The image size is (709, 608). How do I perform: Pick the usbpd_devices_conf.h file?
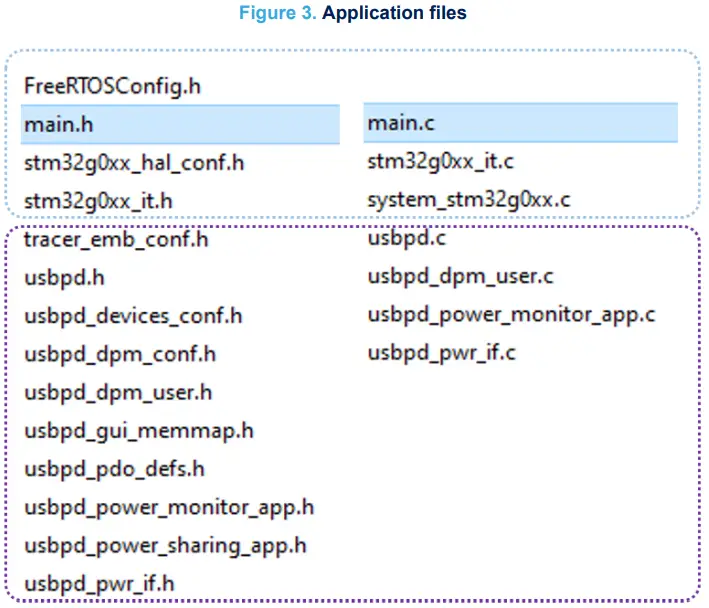click(133, 316)
